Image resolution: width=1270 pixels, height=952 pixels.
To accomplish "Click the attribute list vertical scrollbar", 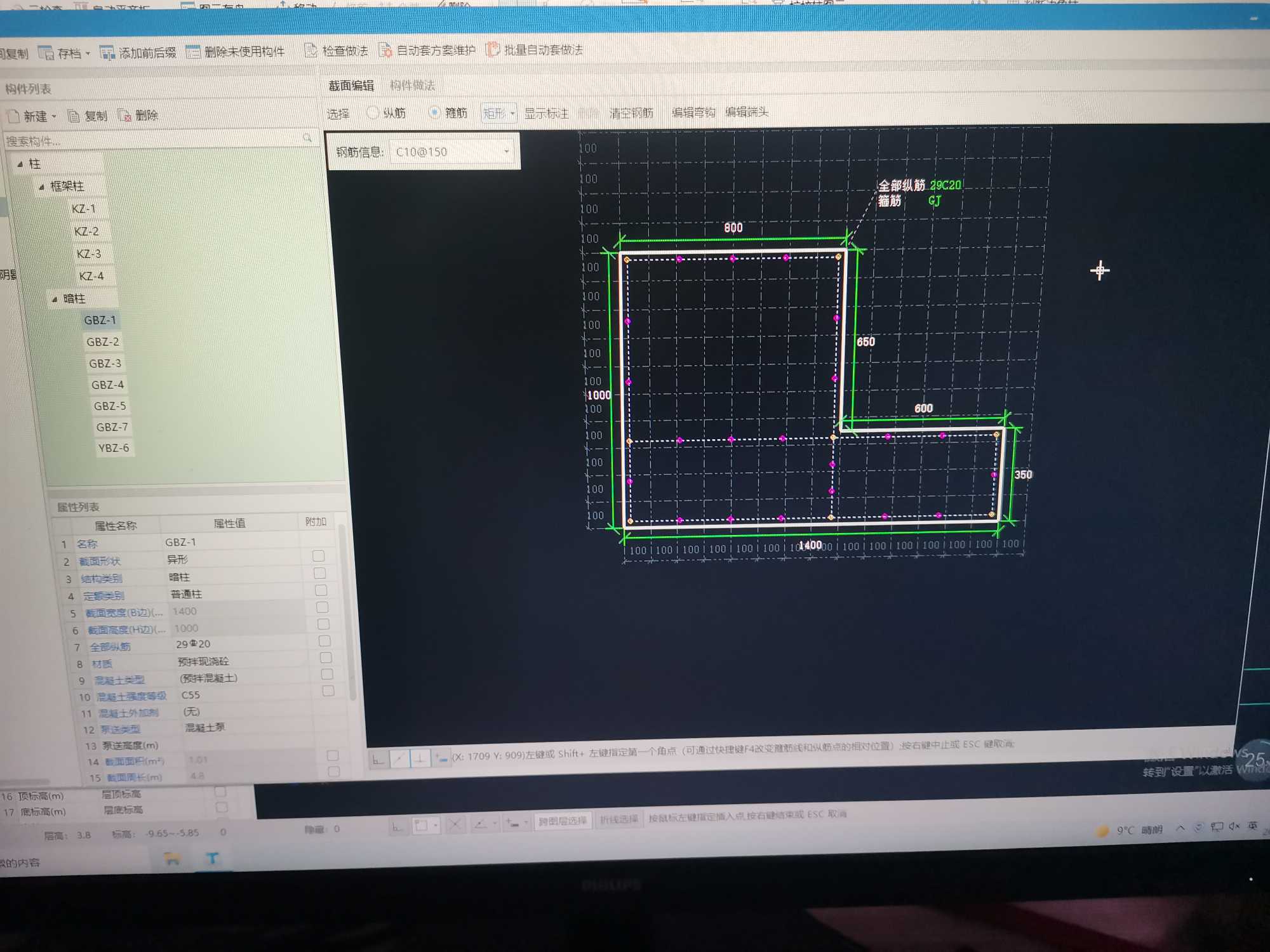I will pos(347,612).
